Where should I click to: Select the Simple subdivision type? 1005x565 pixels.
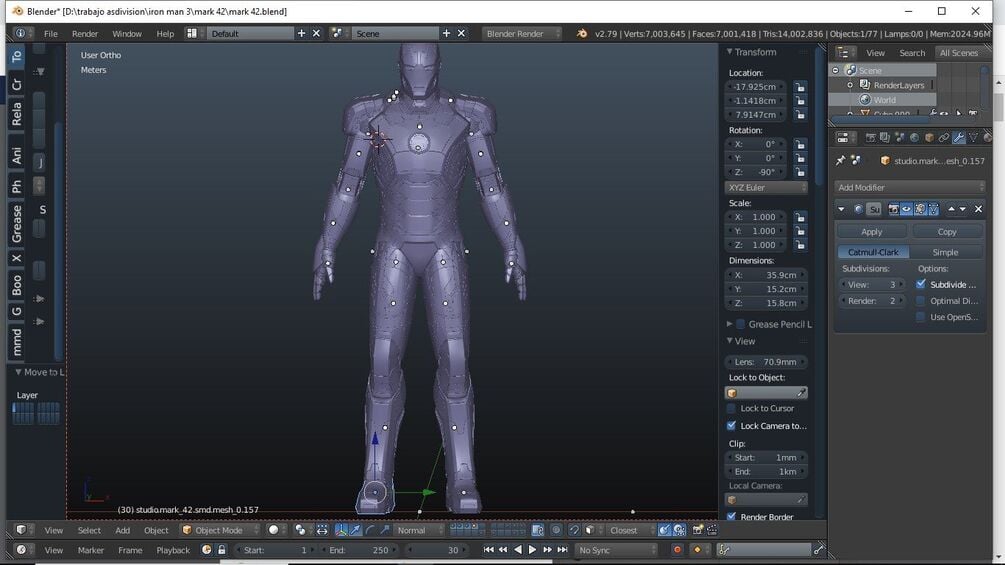click(945, 252)
